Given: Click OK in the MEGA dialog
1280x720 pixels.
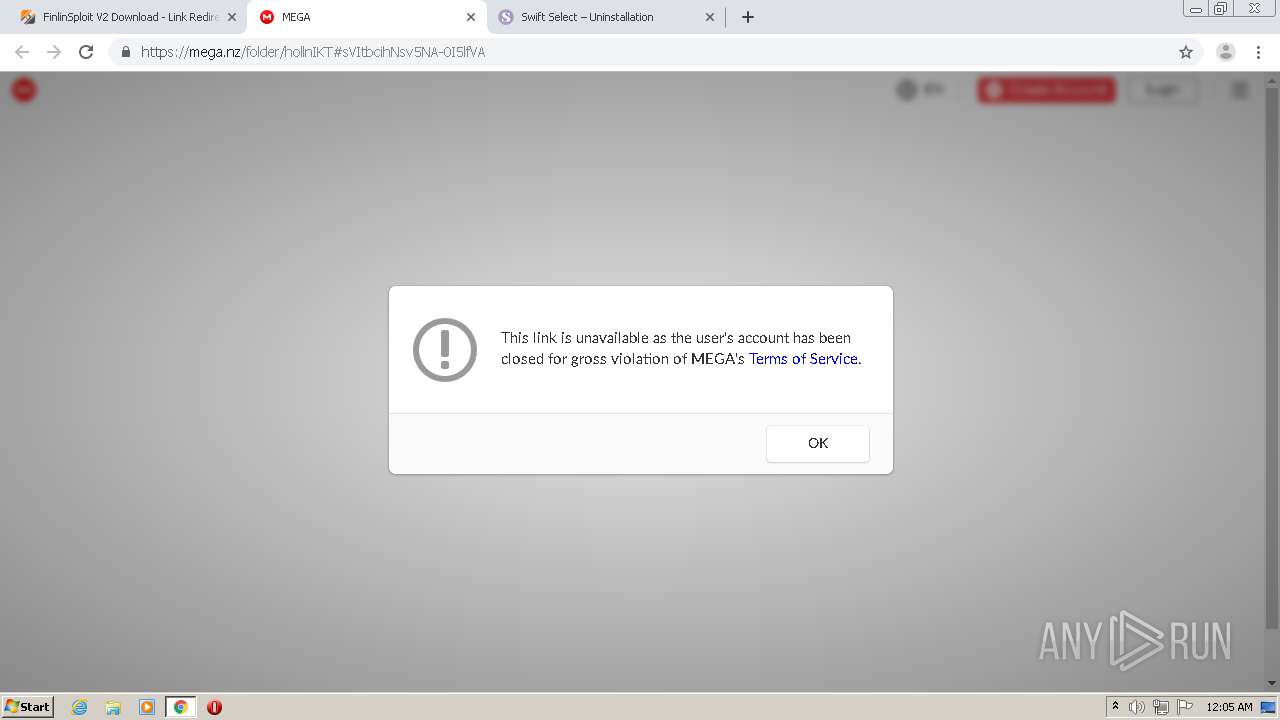Looking at the screenshot, I should click(817, 443).
